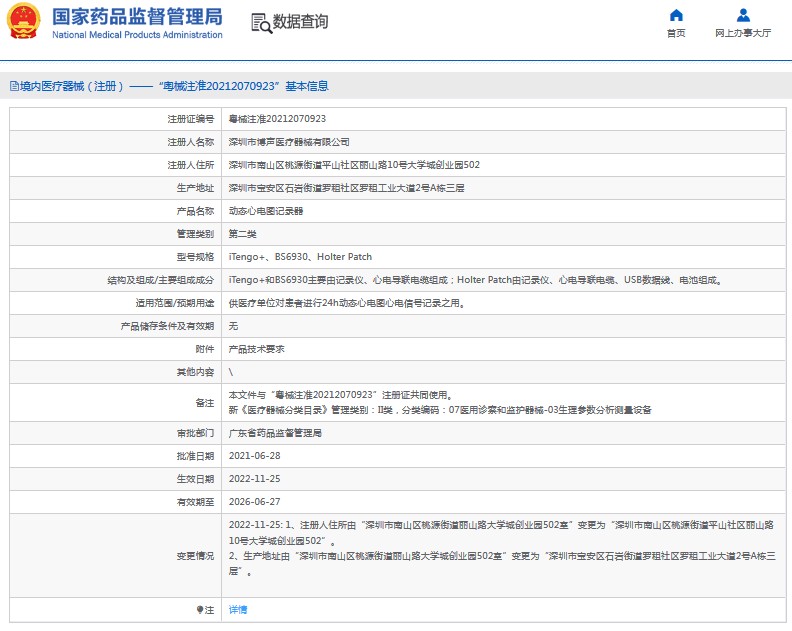The height and width of the screenshot is (631, 792).
Task: Select effective date 2022-11-25
Action: click(x=255, y=479)
